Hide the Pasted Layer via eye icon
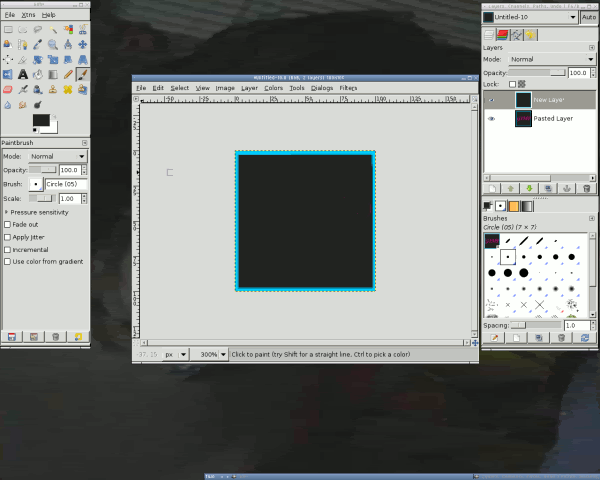This screenshot has height=480, width=600. click(492, 119)
